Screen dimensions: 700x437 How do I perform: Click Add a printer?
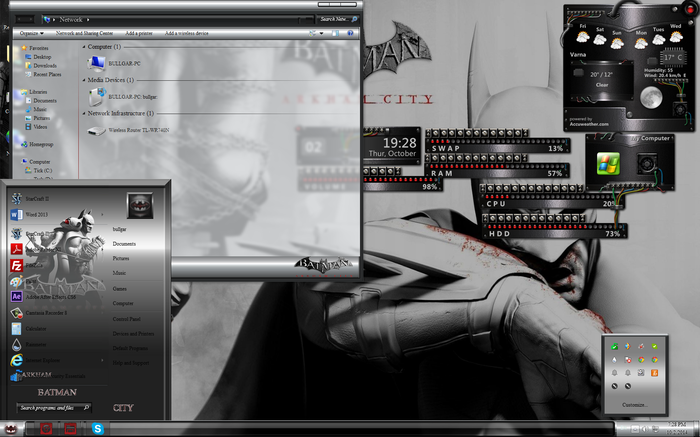(139, 33)
